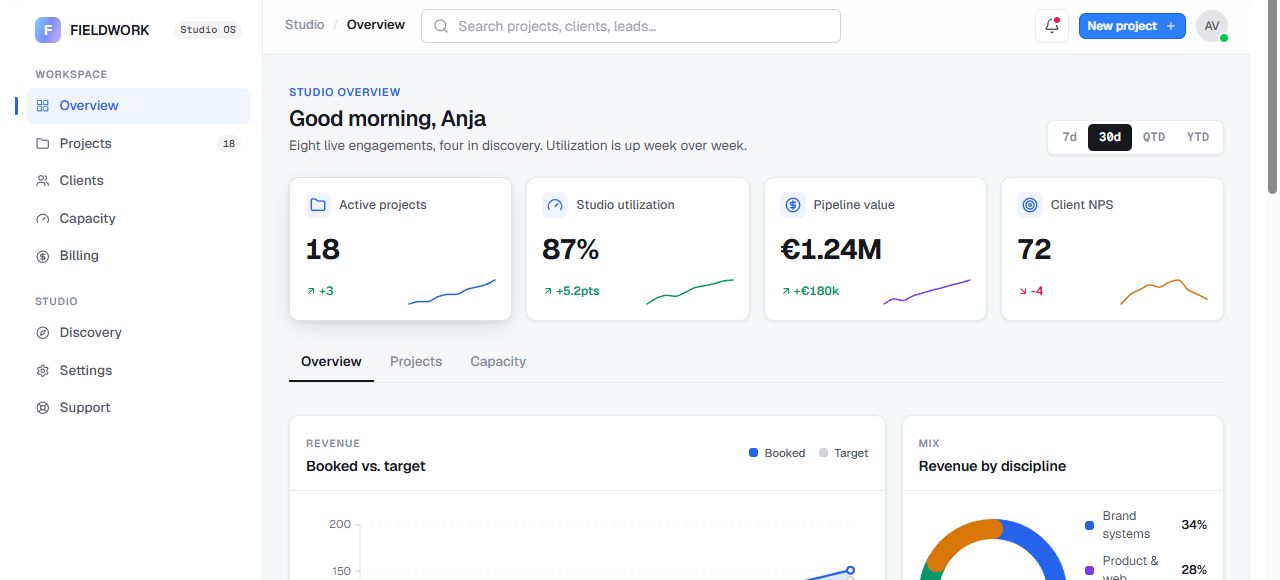The height and width of the screenshot is (580, 1280).
Task: Click the Active projects folder icon
Action: [x=318, y=205]
